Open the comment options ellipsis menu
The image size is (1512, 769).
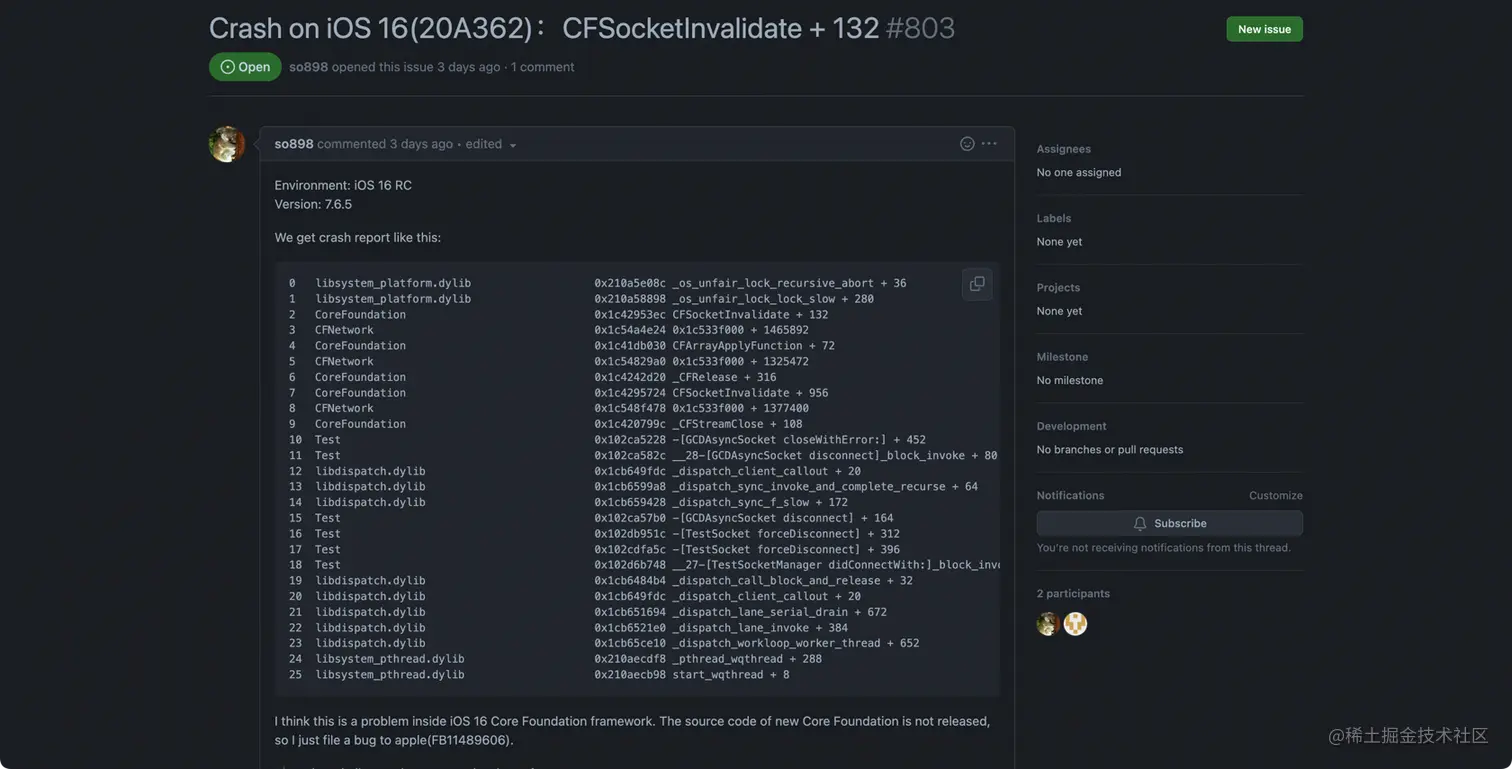pyautogui.click(x=989, y=144)
